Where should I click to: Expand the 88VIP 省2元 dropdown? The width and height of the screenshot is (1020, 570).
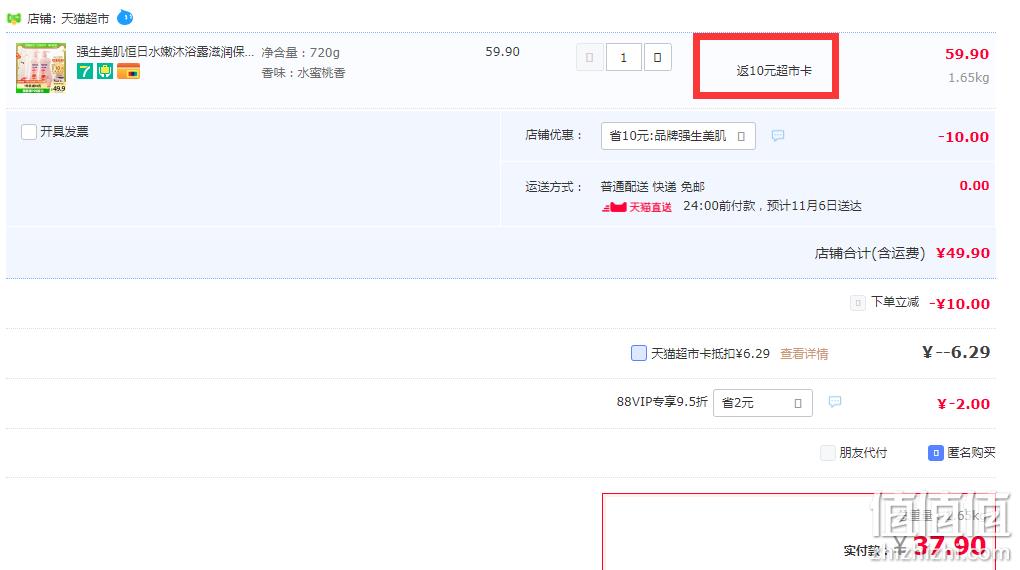pyautogui.click(x=762, y=403)
